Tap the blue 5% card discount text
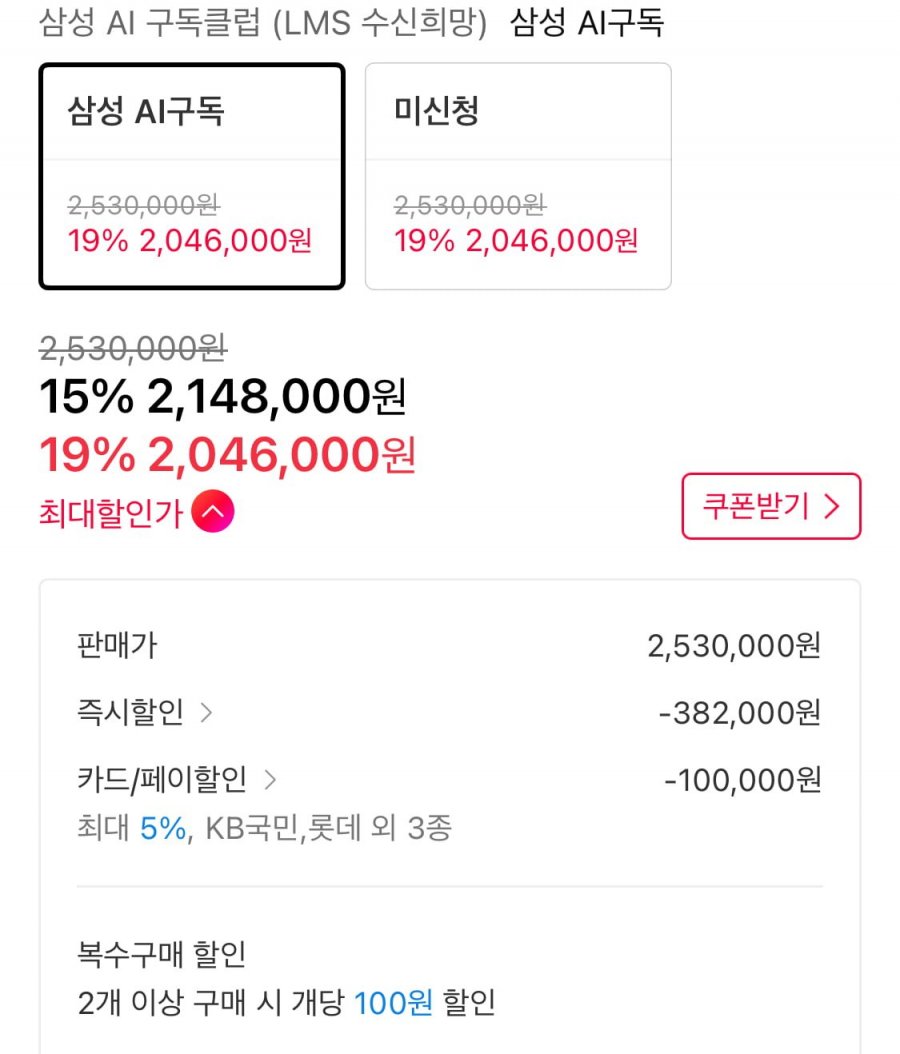This screenshot has width=900, height=1054. [163, 828]
